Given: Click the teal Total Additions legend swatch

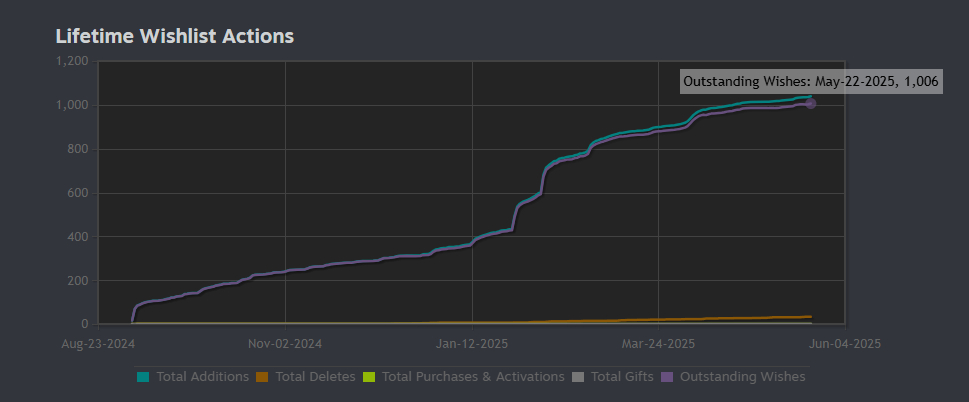Looking at the screenshot, I should [x=143, y=377].
